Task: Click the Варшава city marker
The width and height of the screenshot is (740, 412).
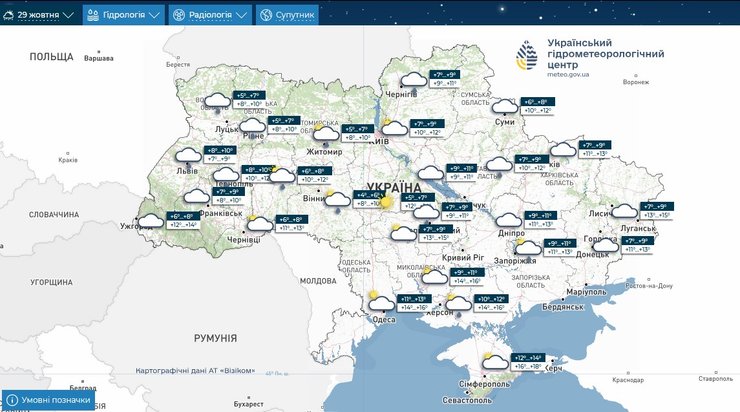Action: (99, 51)
